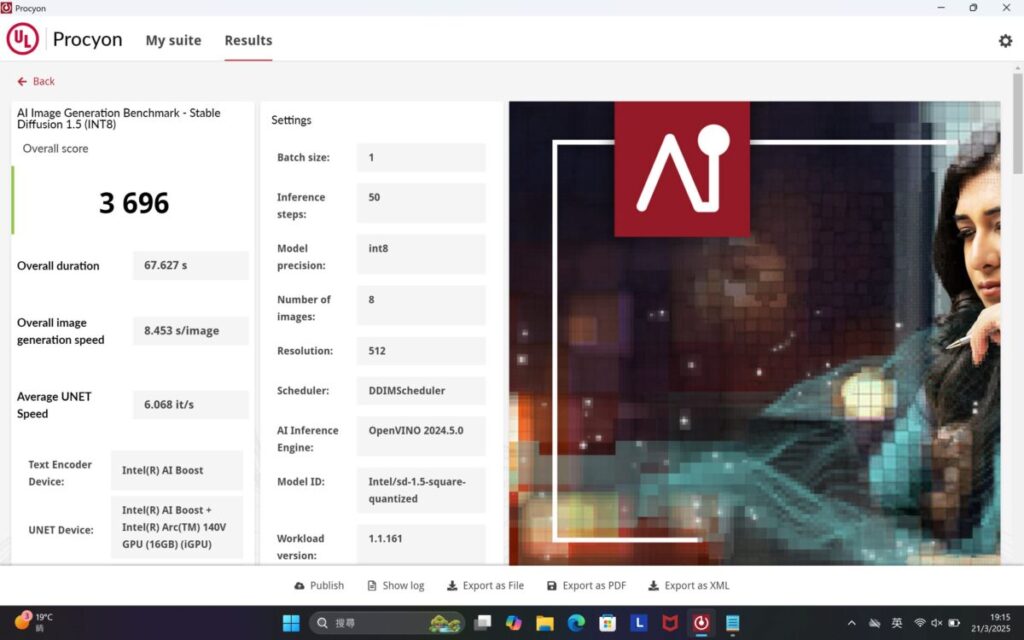The width and height of the screenshot is (1024, 640).
Task: Show the benchmark log
Action: click(396, 586)
